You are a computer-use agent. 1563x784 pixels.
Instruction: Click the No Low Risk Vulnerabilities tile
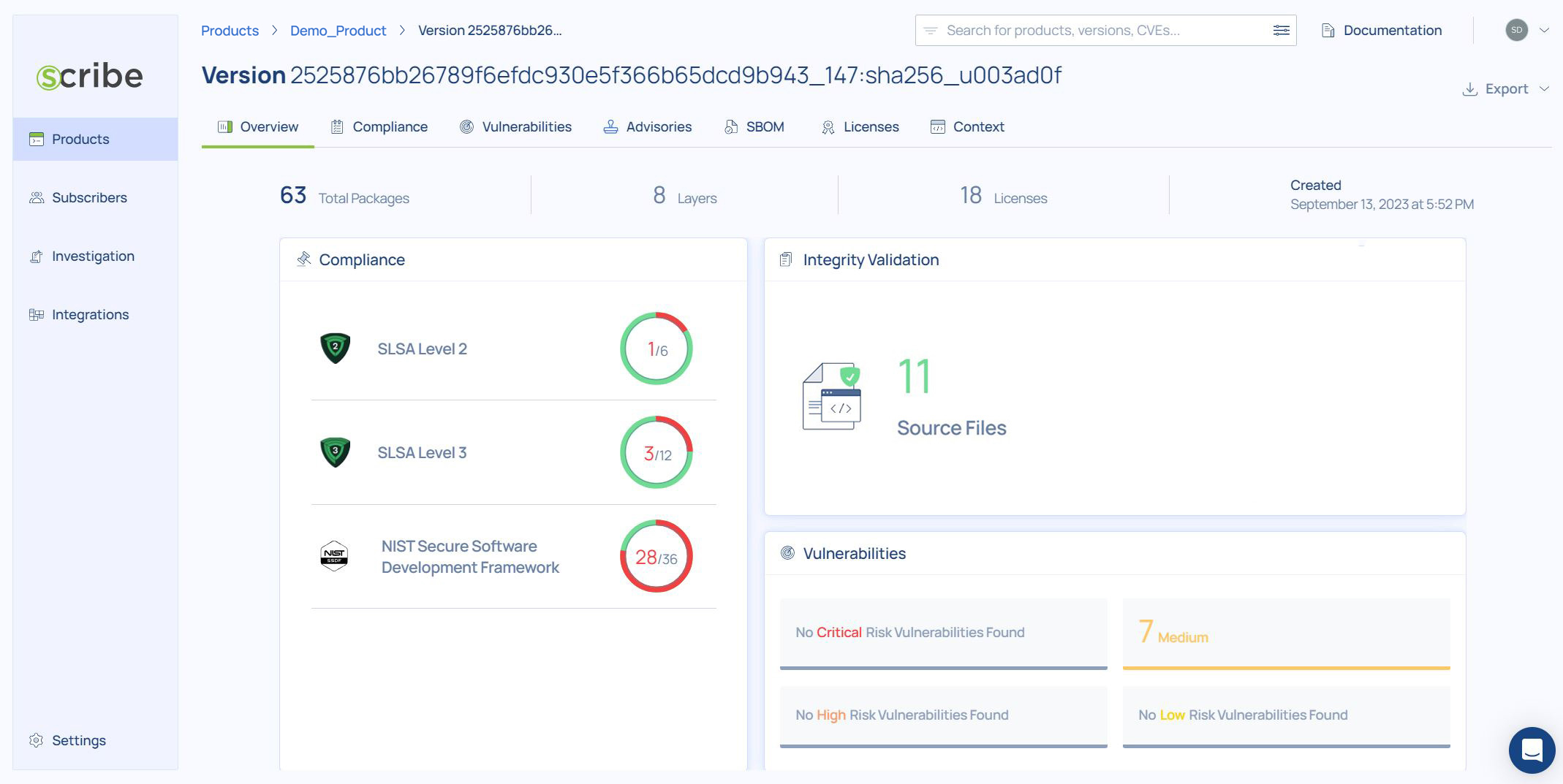click(1286, 716)
